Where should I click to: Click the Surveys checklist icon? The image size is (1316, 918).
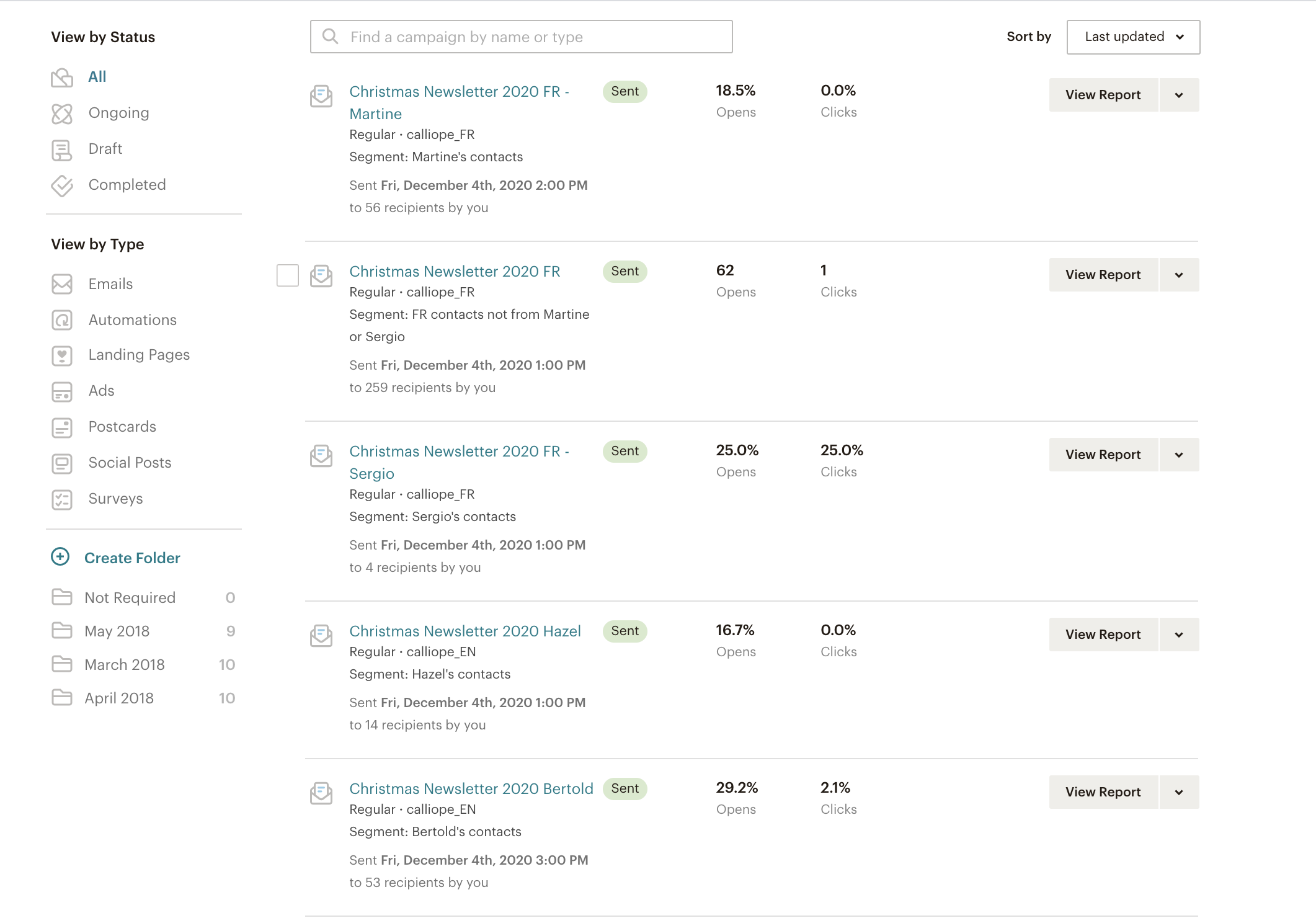(x=62, y=499)
